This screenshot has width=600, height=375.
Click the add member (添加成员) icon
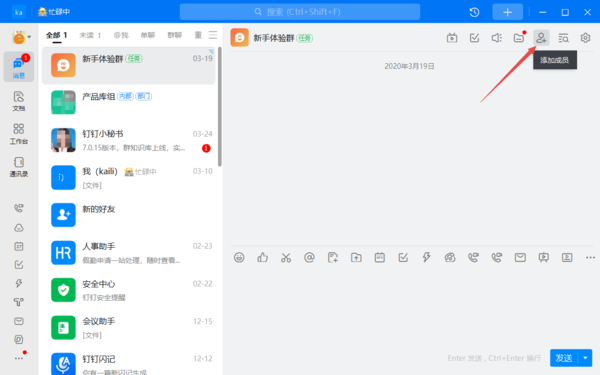pos(541,38)
